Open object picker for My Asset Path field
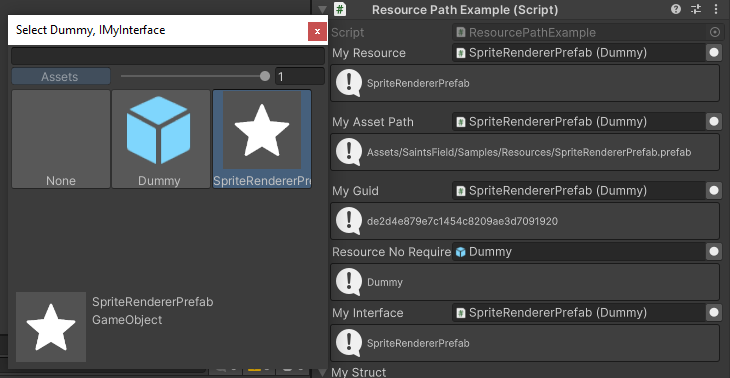The height and width of the screenshot is (378, 730). pos(714,122)
